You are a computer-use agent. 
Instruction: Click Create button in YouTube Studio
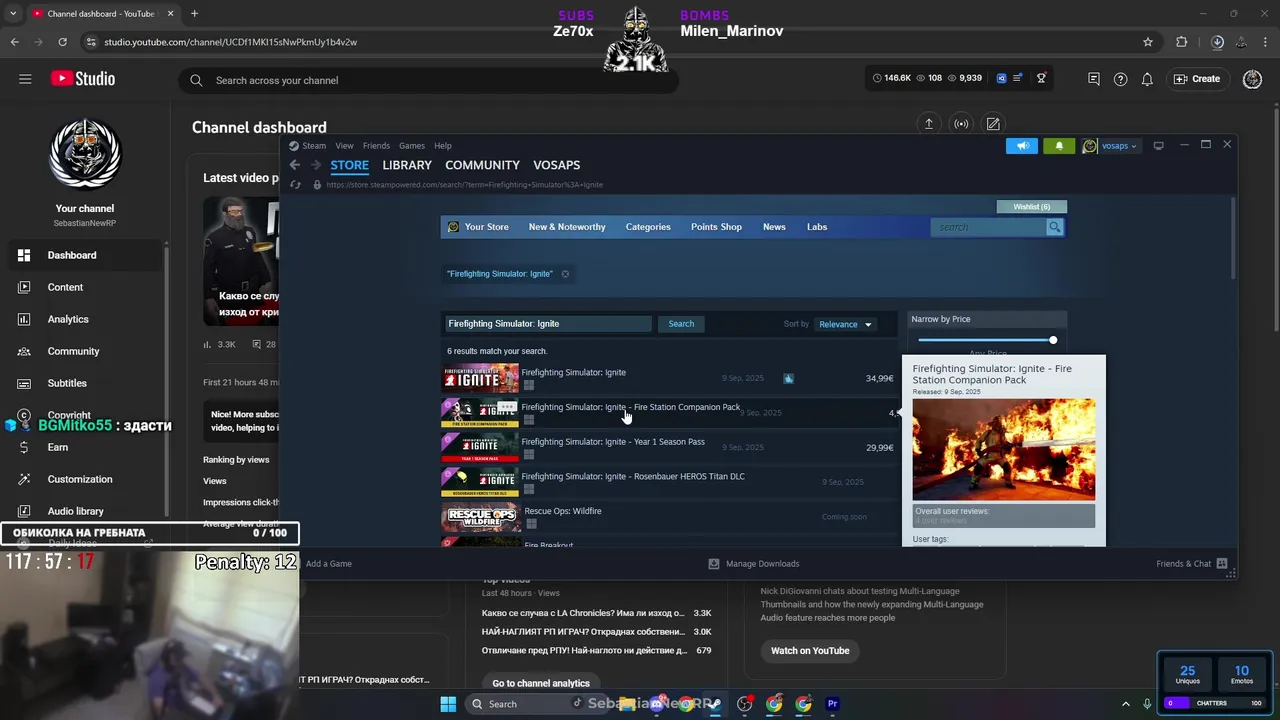[1197, 79]
